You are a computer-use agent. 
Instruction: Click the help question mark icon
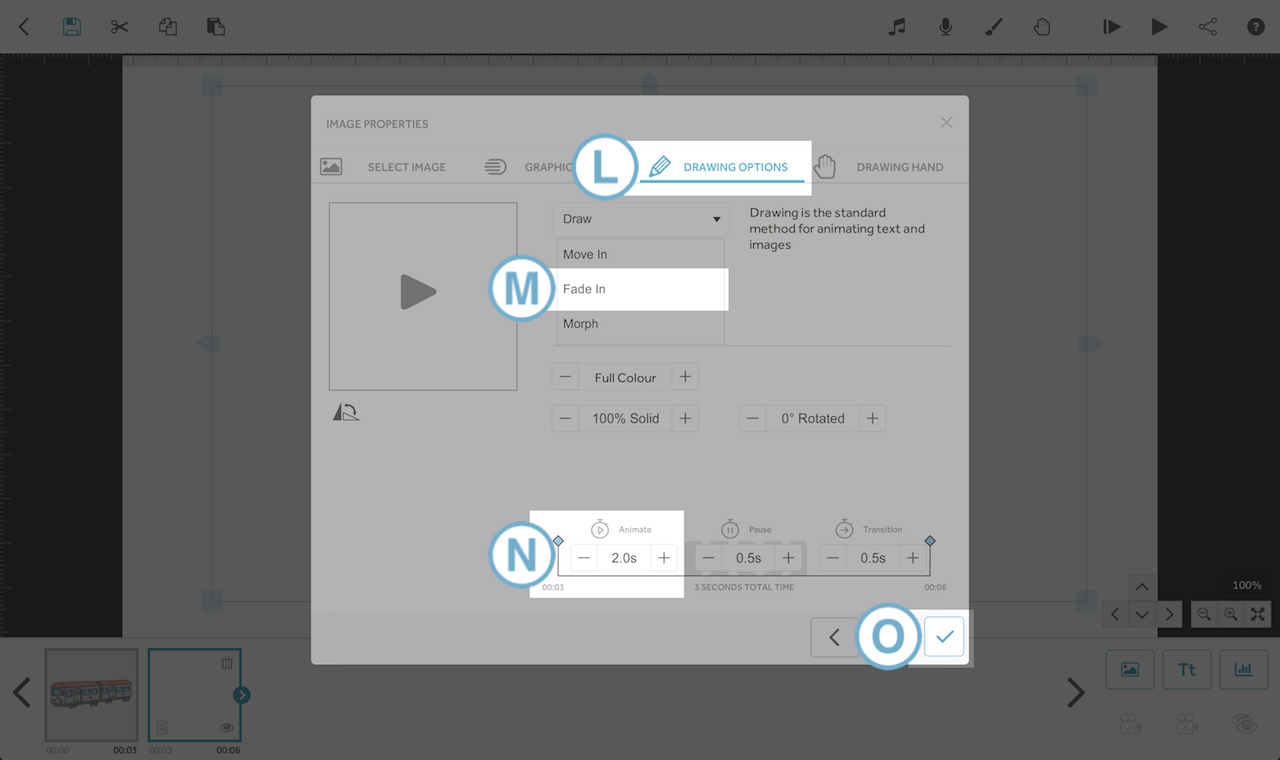point(1256,27)
